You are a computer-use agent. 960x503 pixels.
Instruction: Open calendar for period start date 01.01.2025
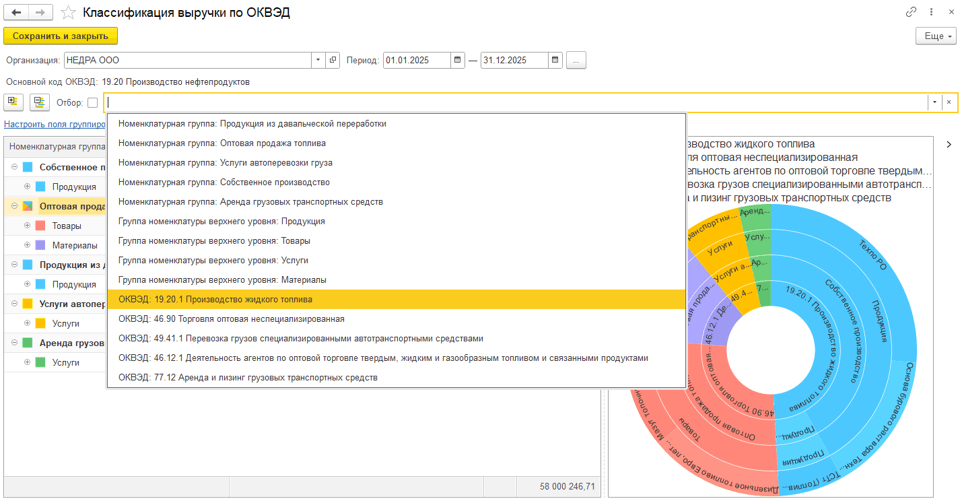(457, 60)
